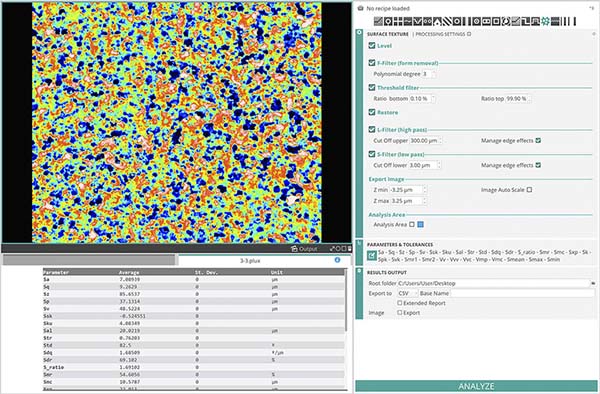Select the 3-3.plux file tab
The image size is (600, 394).
(250, 260)
